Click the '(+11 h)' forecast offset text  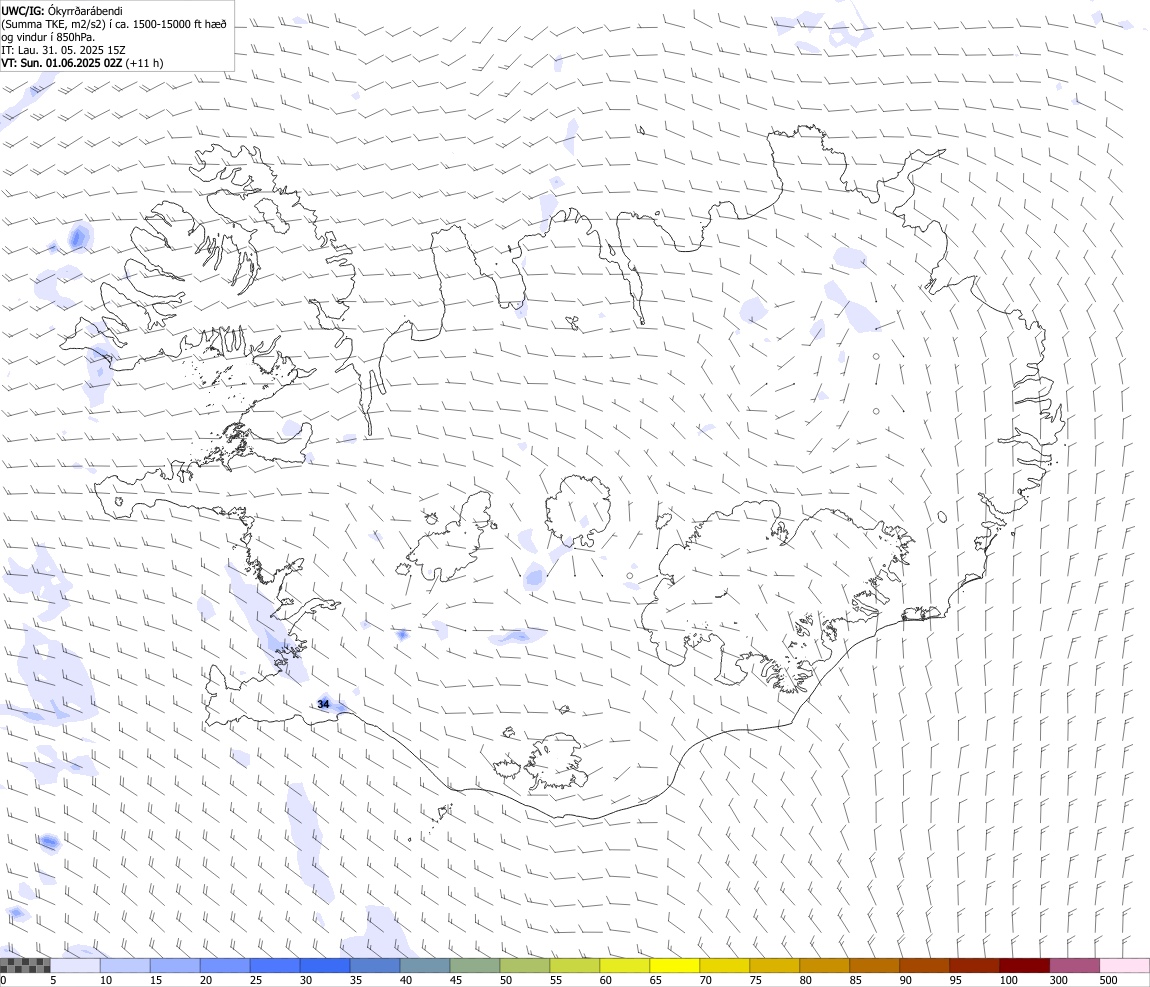point(144,63)
